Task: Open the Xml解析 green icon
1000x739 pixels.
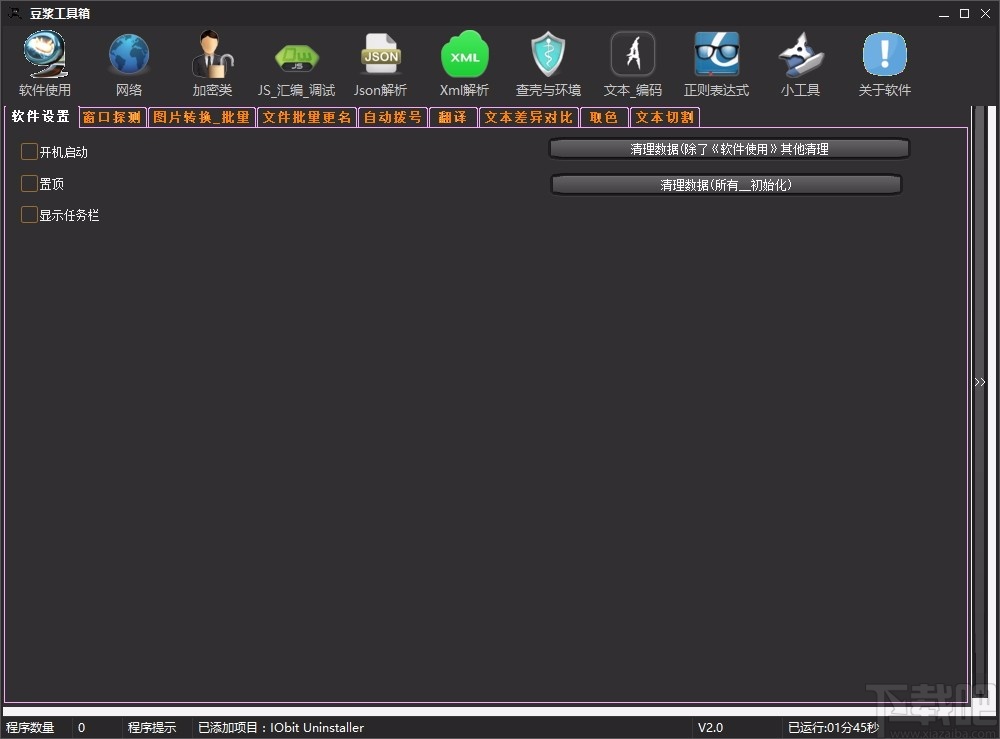Action: click(464, 64)
